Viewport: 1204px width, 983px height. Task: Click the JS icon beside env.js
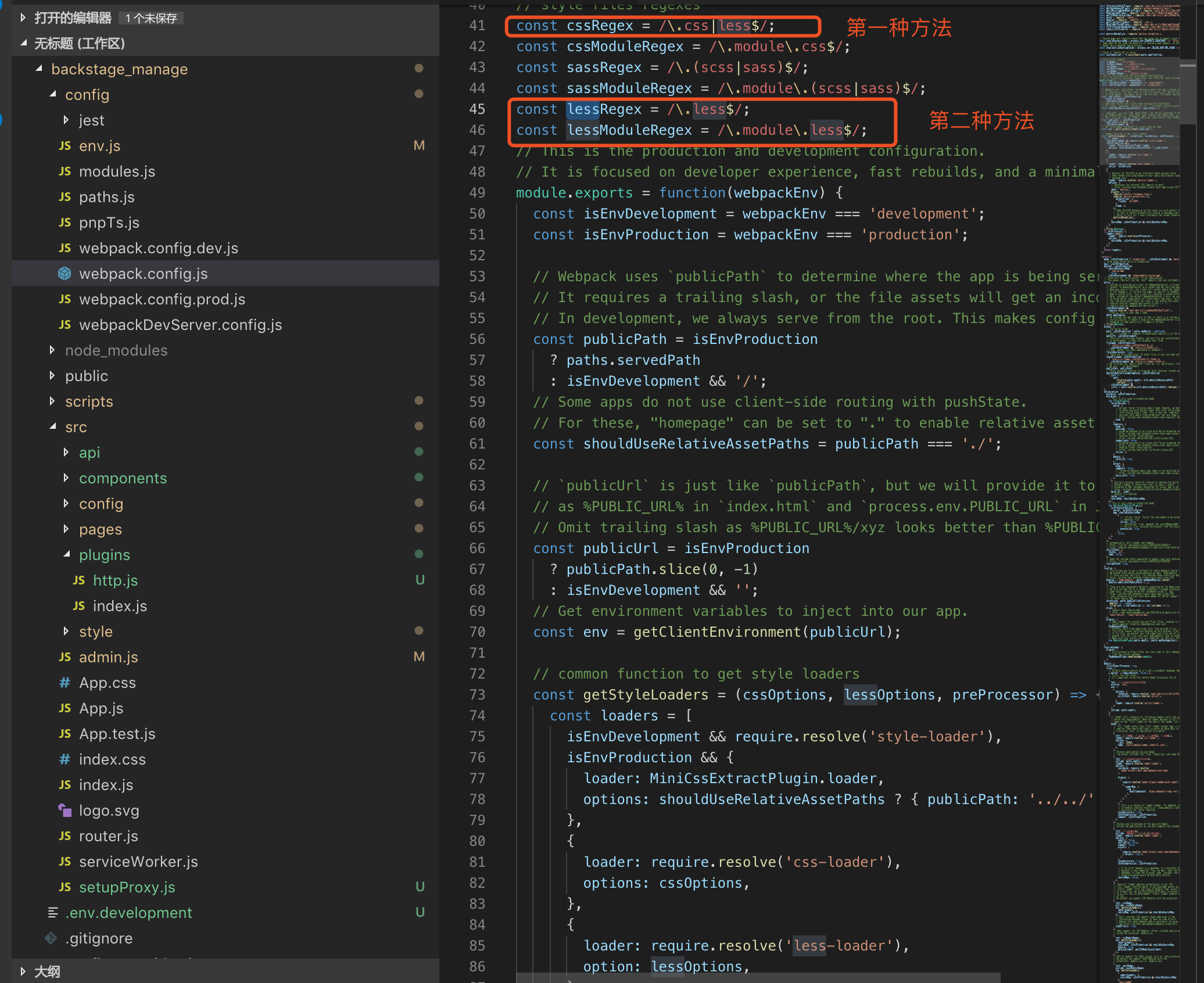pyautogui.click(x=65, y=146)
